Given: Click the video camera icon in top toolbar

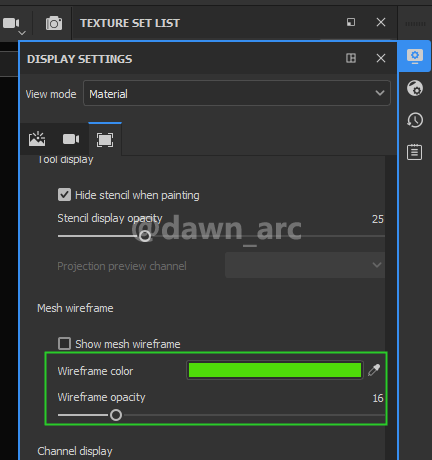Looking at the screenshot, I should (x=11, y=23).
